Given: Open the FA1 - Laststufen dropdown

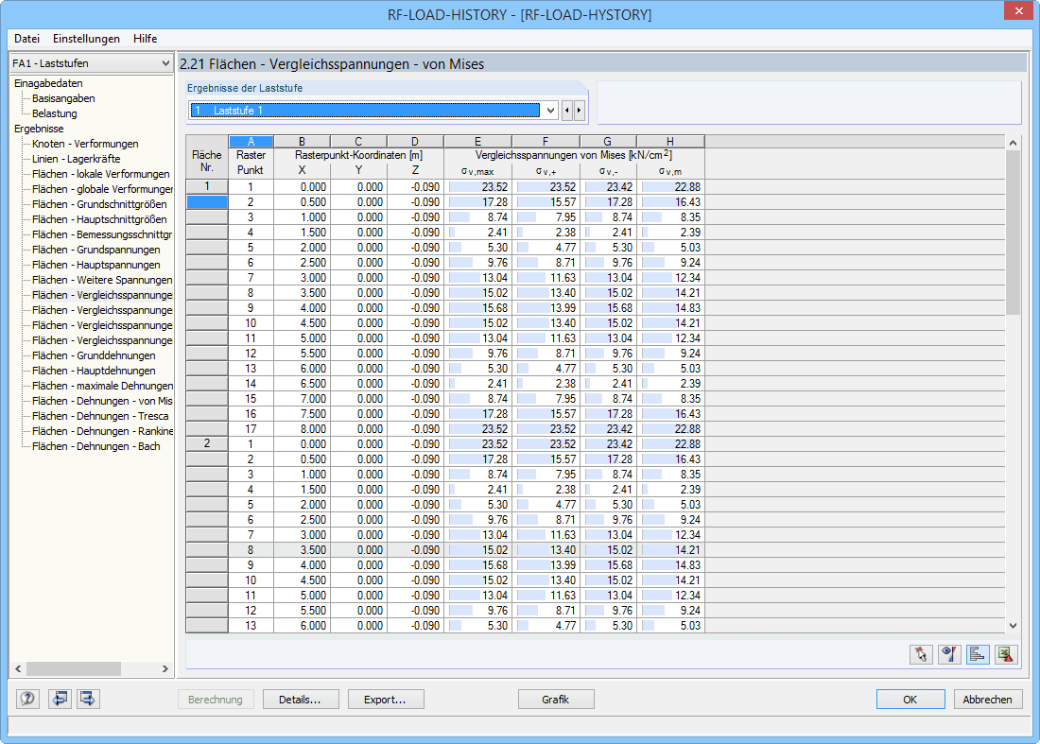Looking at the screenshot, I should tap(92, 63).
